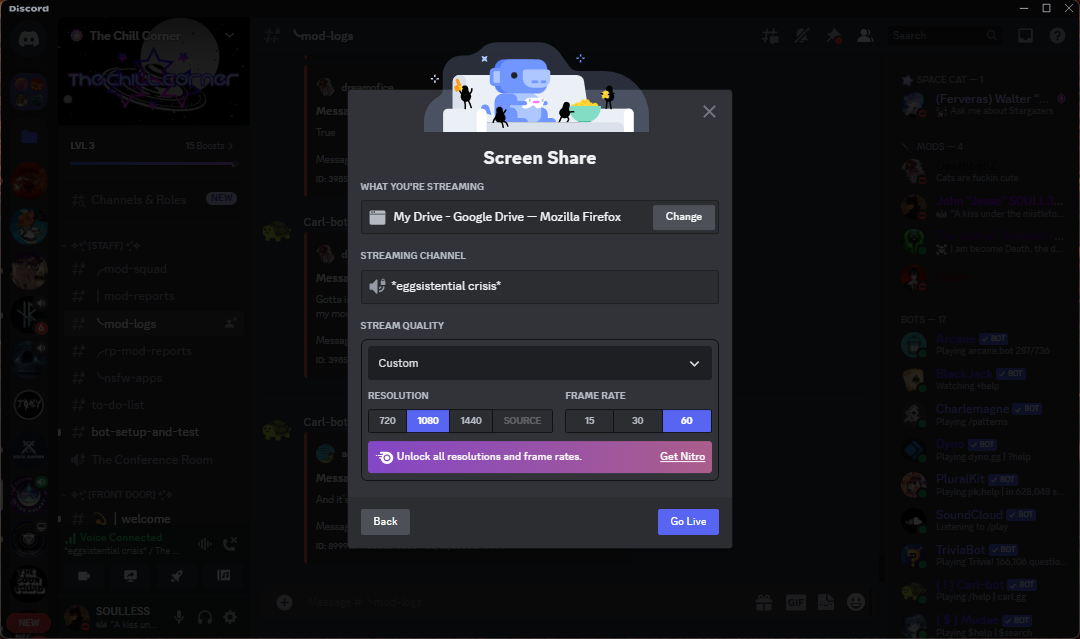Deafen yourself with the headphones icon
This screenshot has width=1080, height=639.
pyautogui.click(x=204, y=617)
